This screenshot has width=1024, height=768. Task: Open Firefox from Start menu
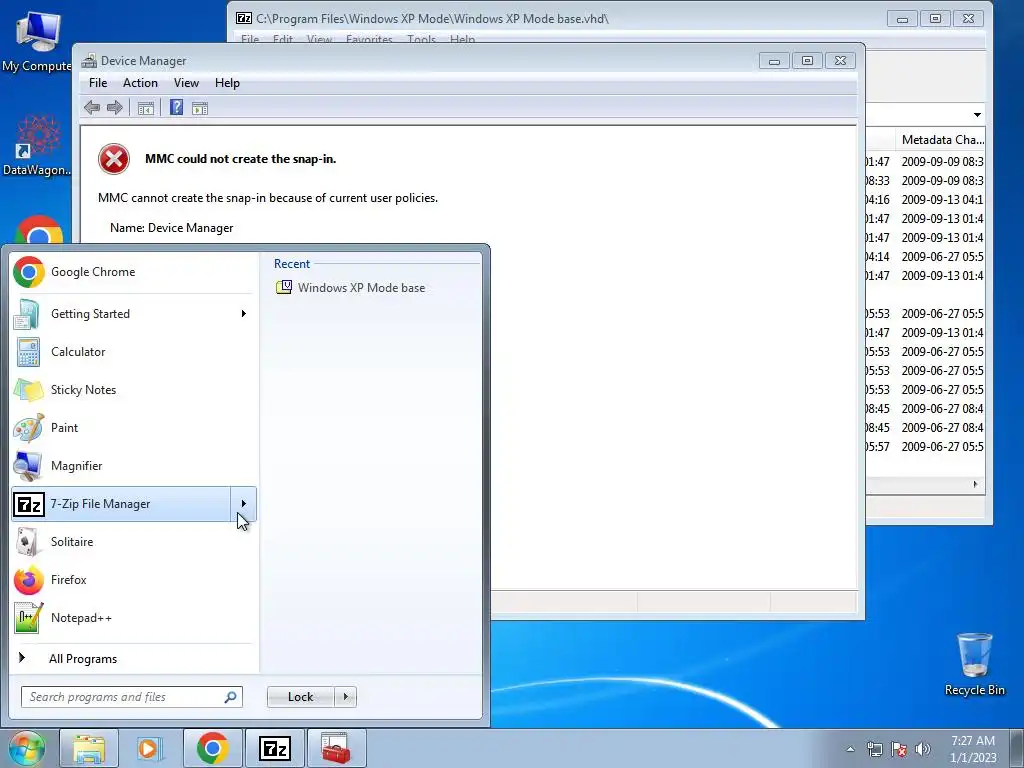click(134, 579)
